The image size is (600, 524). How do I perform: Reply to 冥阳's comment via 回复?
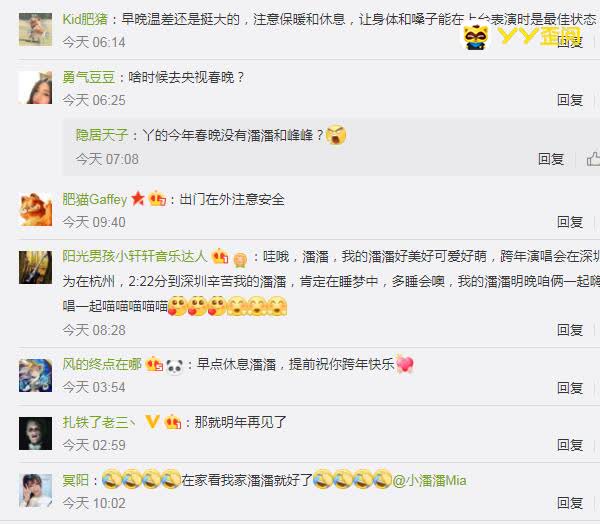click(570, 503)
